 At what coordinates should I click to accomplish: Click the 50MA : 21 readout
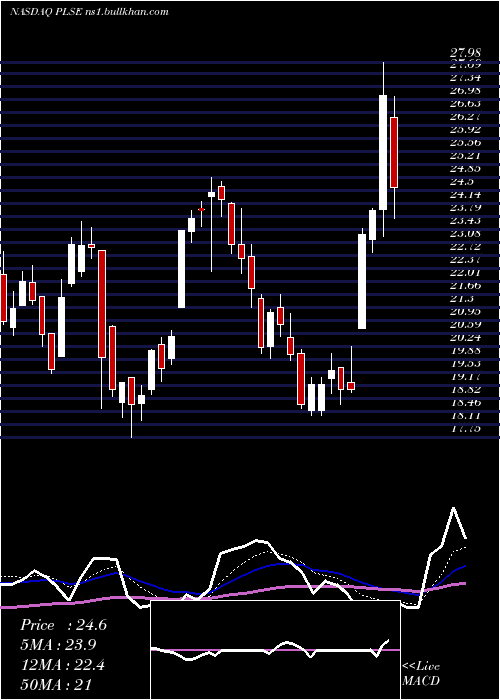[56, 685]
